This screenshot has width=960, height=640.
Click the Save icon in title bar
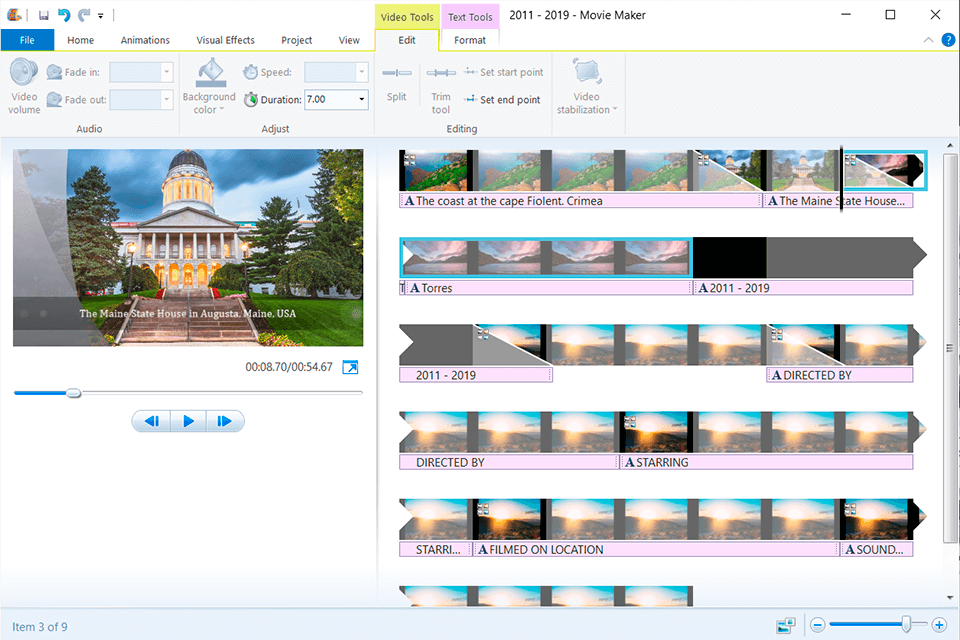coord(44,15)
